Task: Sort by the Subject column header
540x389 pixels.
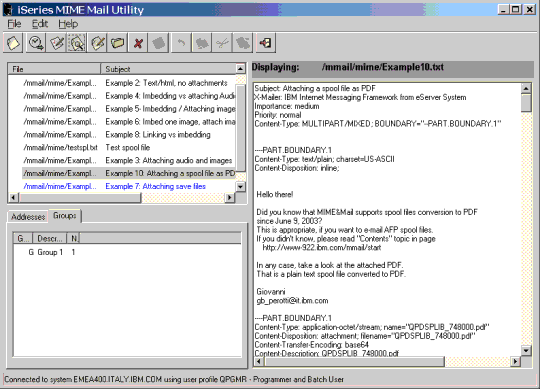Action: (x=168, y=69)
